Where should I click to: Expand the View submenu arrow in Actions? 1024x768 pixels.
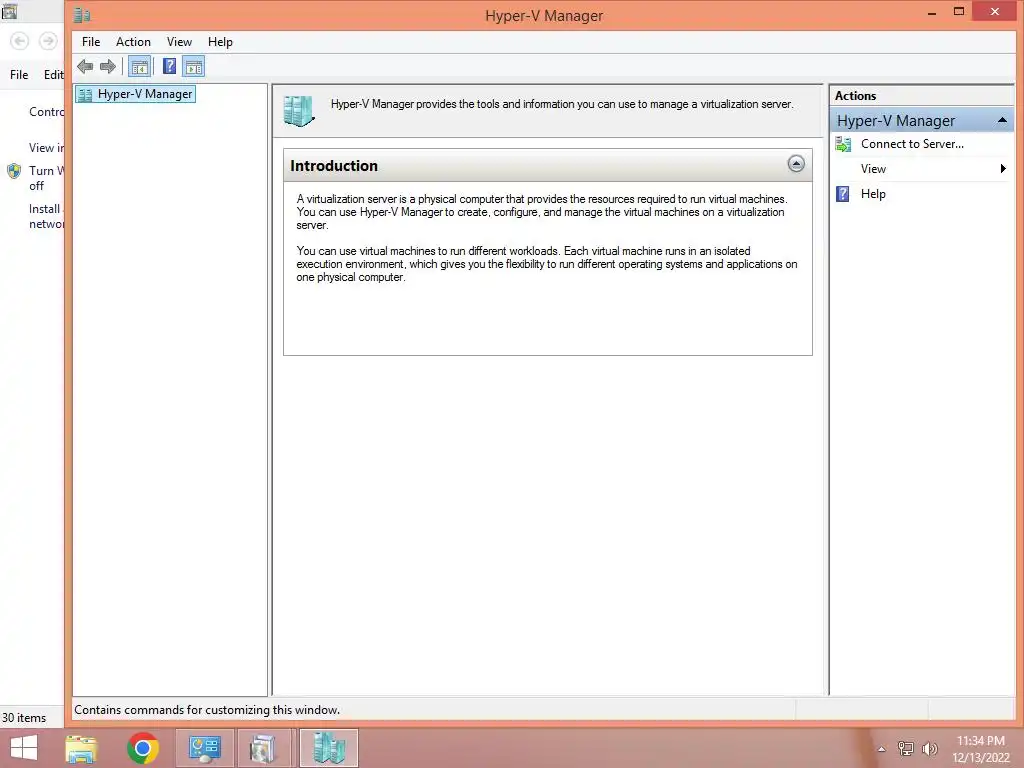tap(1003, 169)
